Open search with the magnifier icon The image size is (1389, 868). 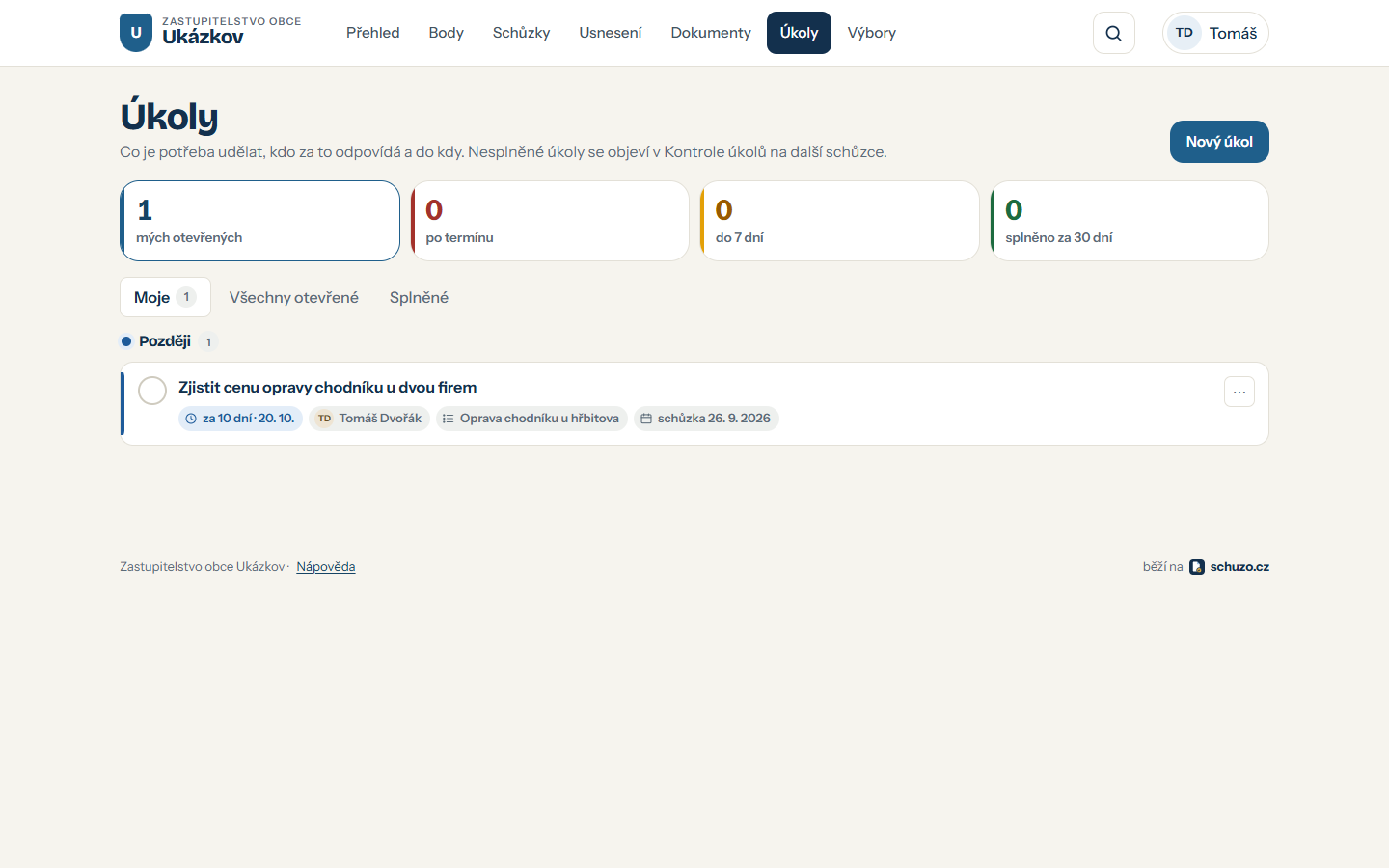click(x=1113, y=33)
